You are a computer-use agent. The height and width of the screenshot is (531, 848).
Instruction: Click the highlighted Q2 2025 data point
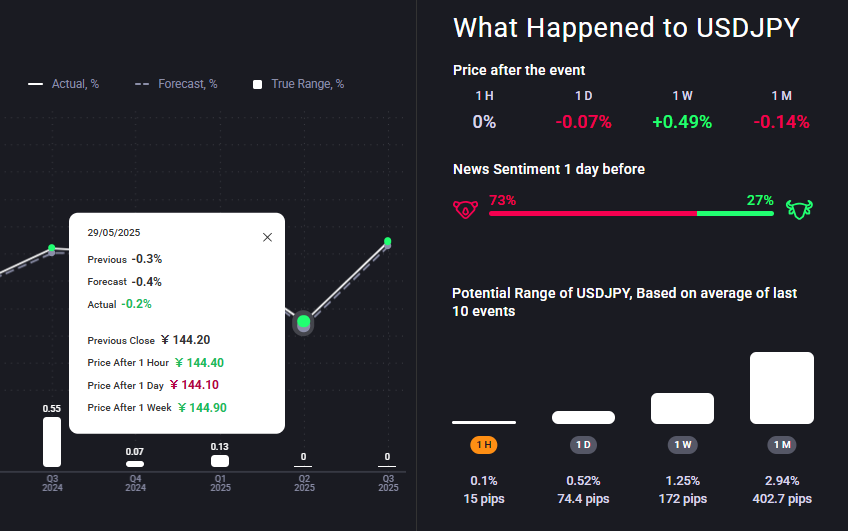(x=303, y=323)
